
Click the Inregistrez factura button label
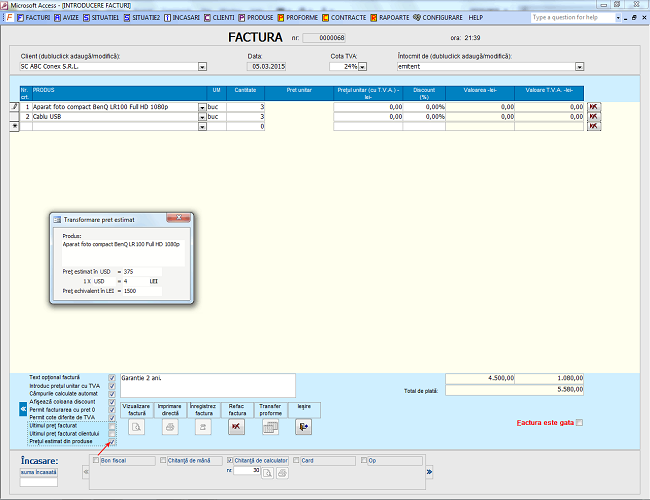click(x=204, y=410)
